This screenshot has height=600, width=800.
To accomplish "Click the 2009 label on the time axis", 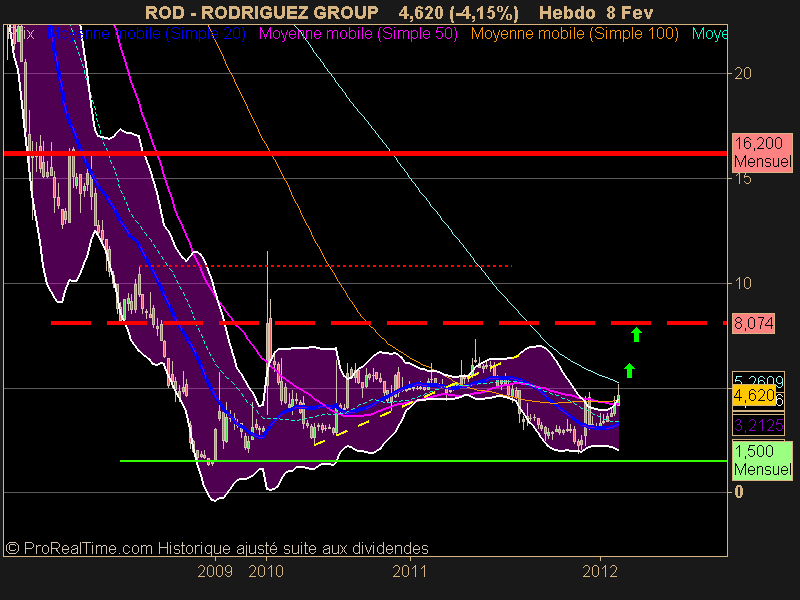I will pyautogui.click(x=215, y=571).
